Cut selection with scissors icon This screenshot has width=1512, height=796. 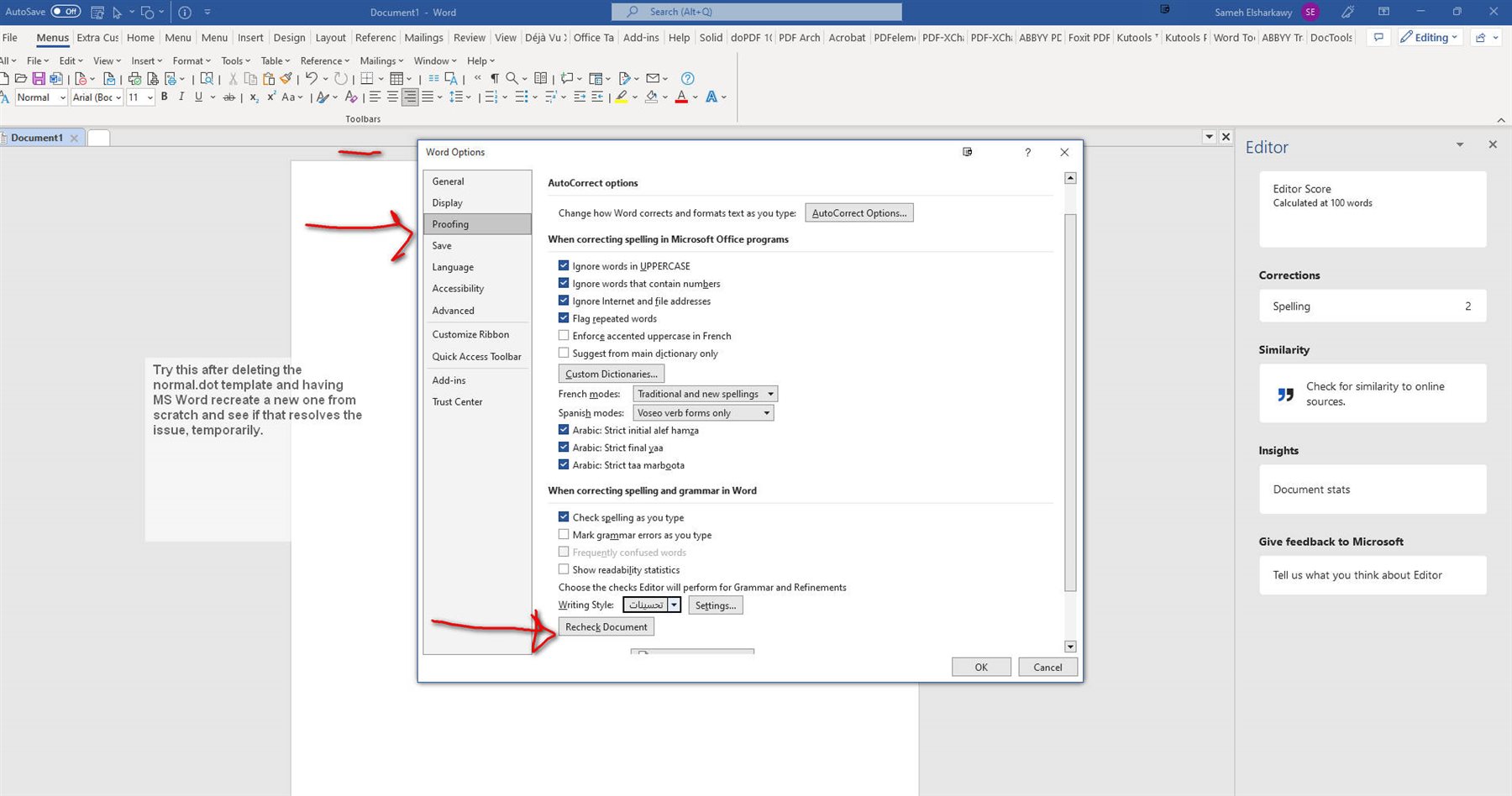tap(233, 78)
